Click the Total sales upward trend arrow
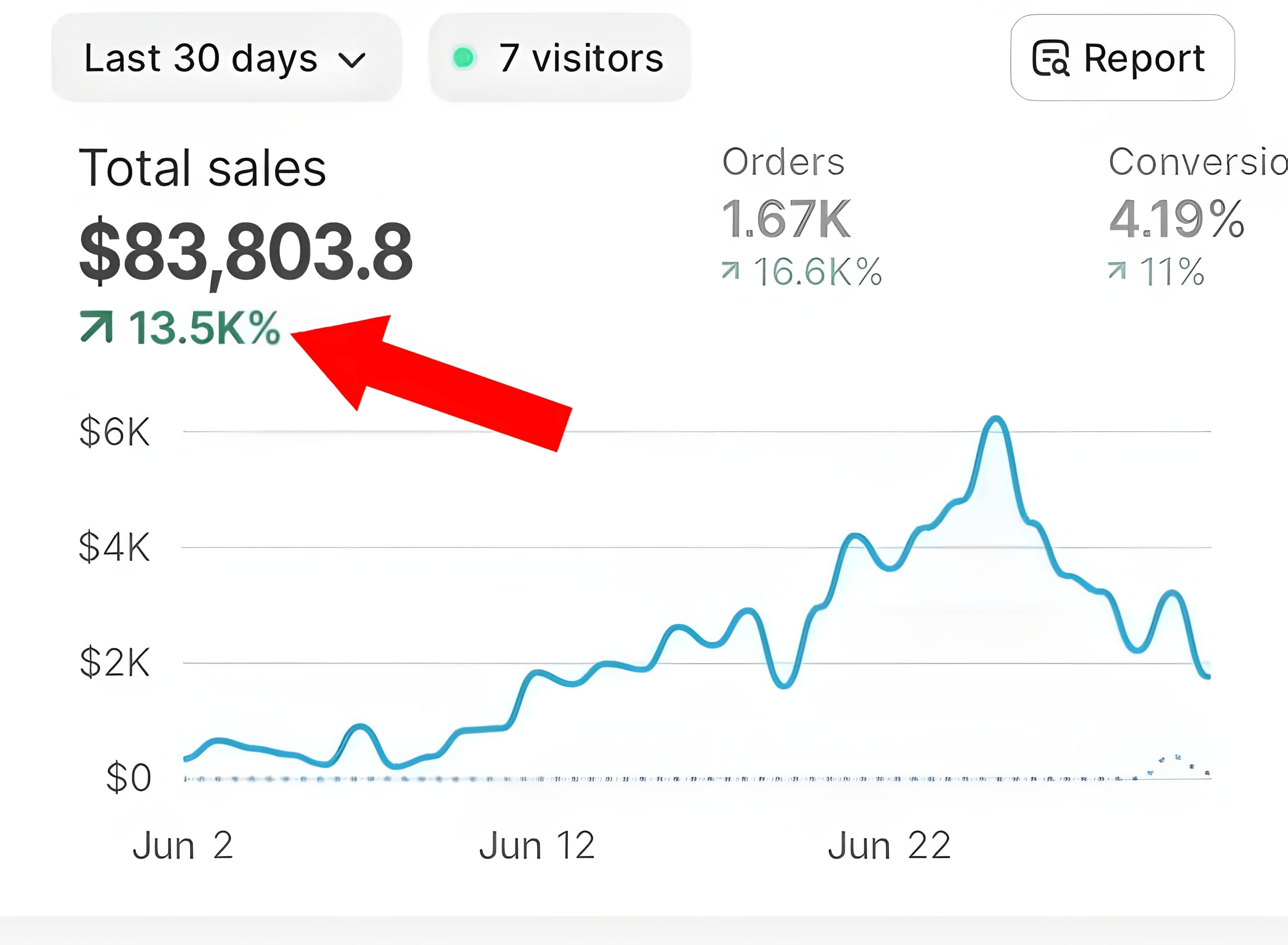Screen dimensions: 1288x945 96,327
